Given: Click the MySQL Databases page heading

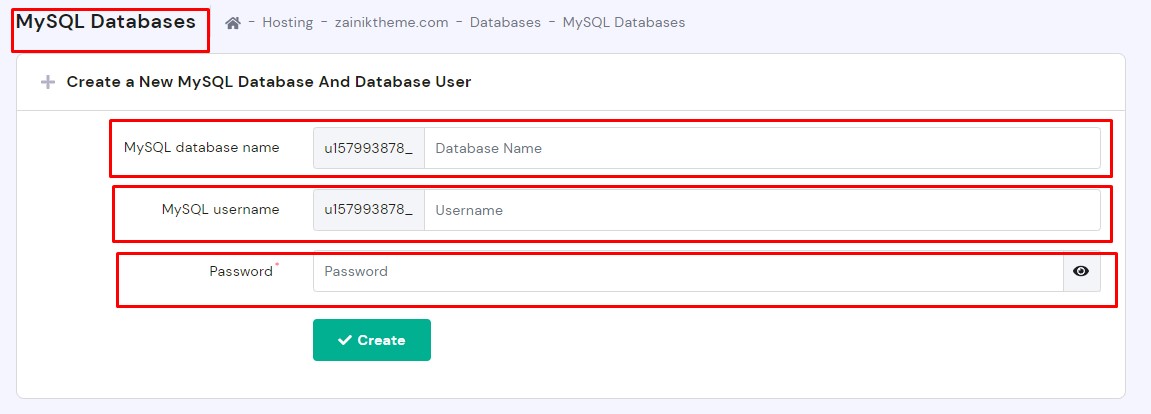Looking at the screenshot, I should click(106, 22).
